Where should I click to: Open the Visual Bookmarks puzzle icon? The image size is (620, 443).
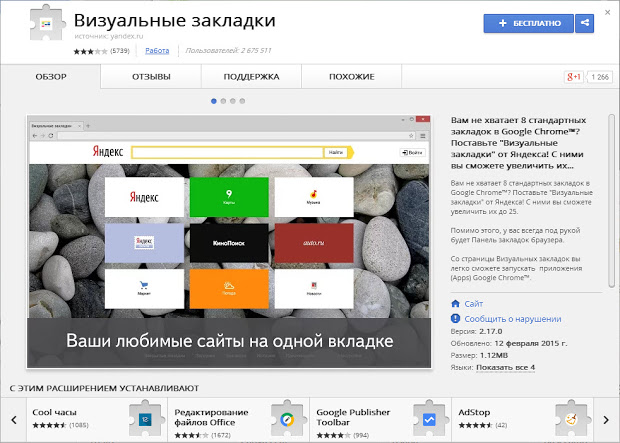pos(47,23)
